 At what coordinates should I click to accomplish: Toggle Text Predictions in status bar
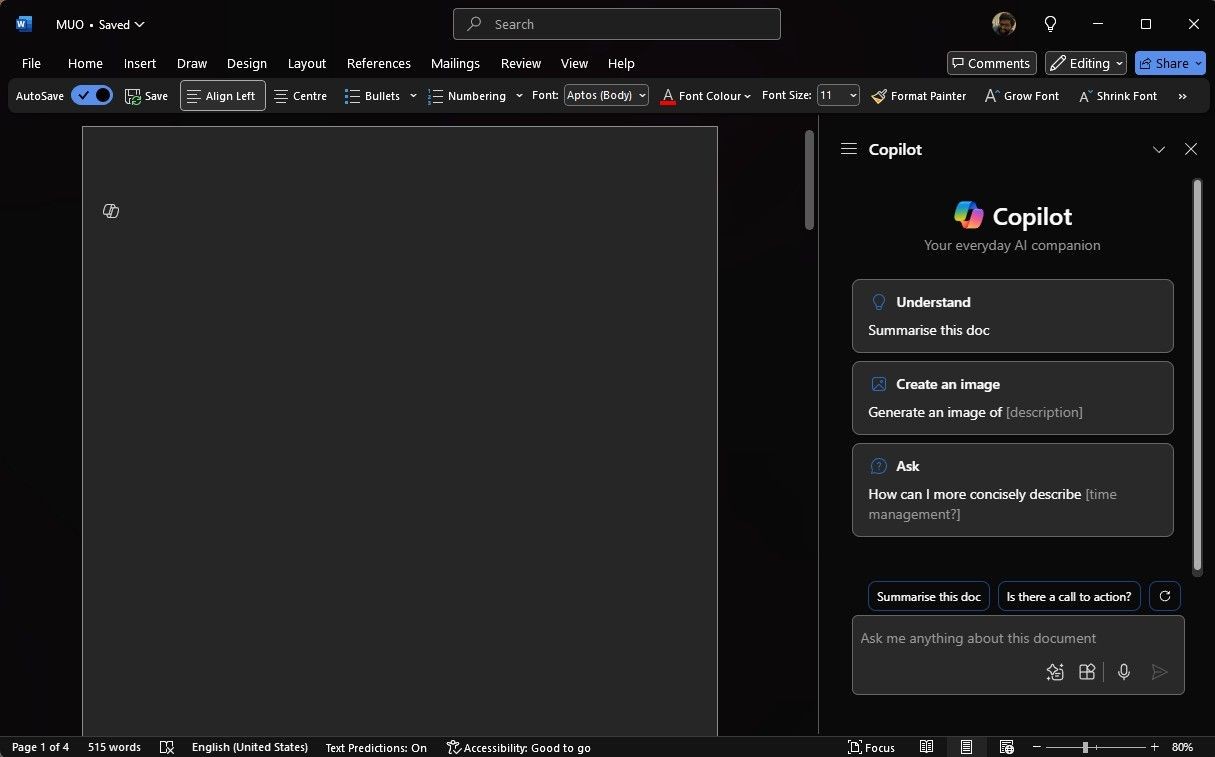coord(376,747)
